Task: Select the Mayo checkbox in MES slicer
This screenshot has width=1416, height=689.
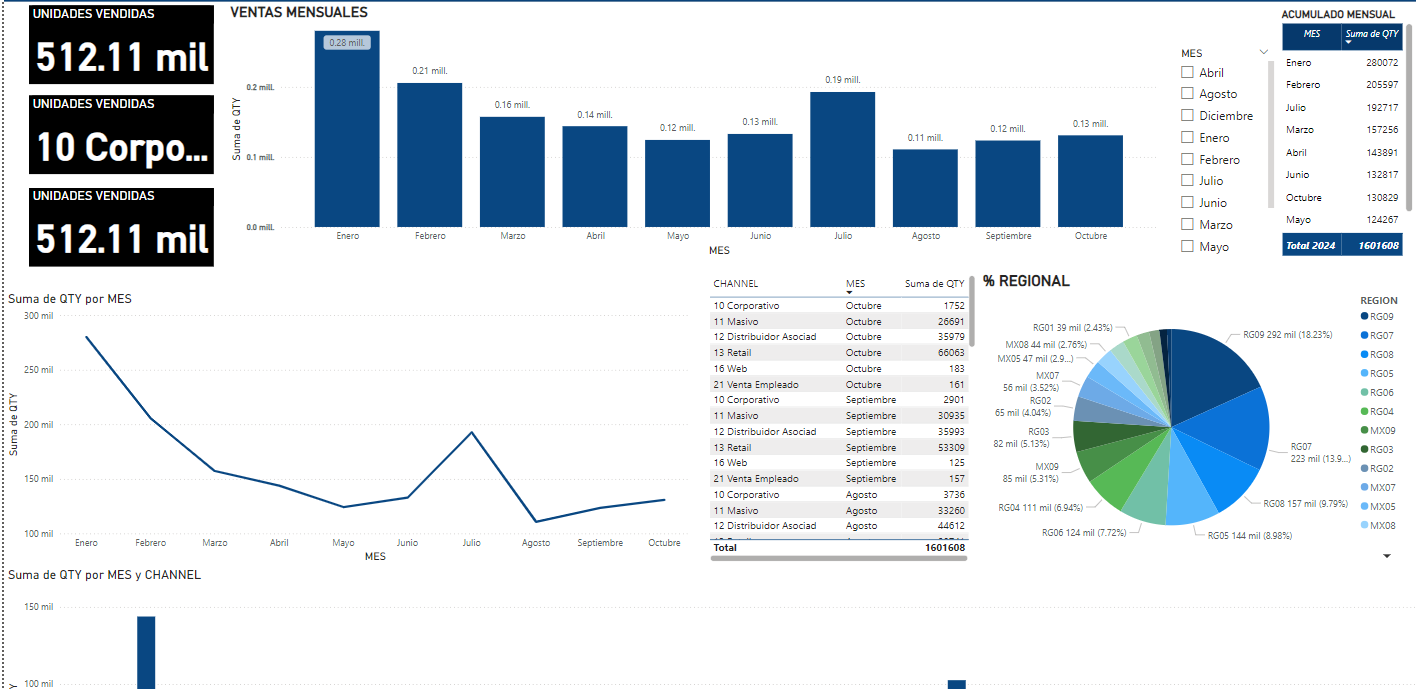Action: point(1187,246)
